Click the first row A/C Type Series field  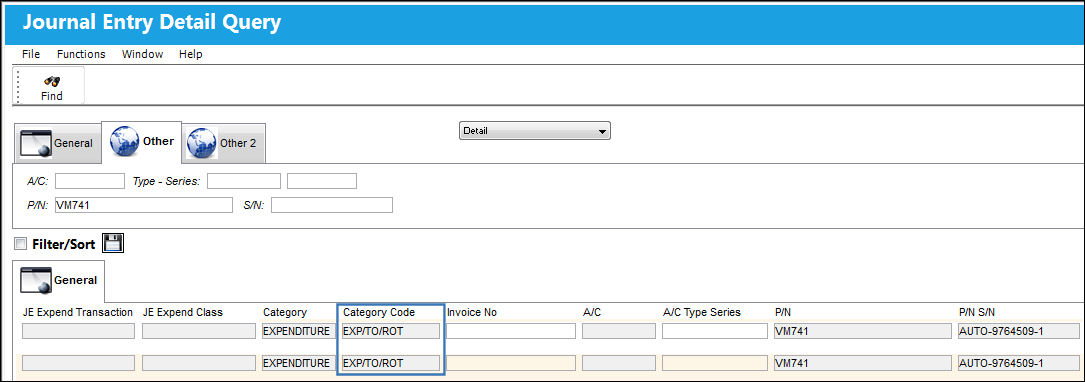click(x=715, y=331)
